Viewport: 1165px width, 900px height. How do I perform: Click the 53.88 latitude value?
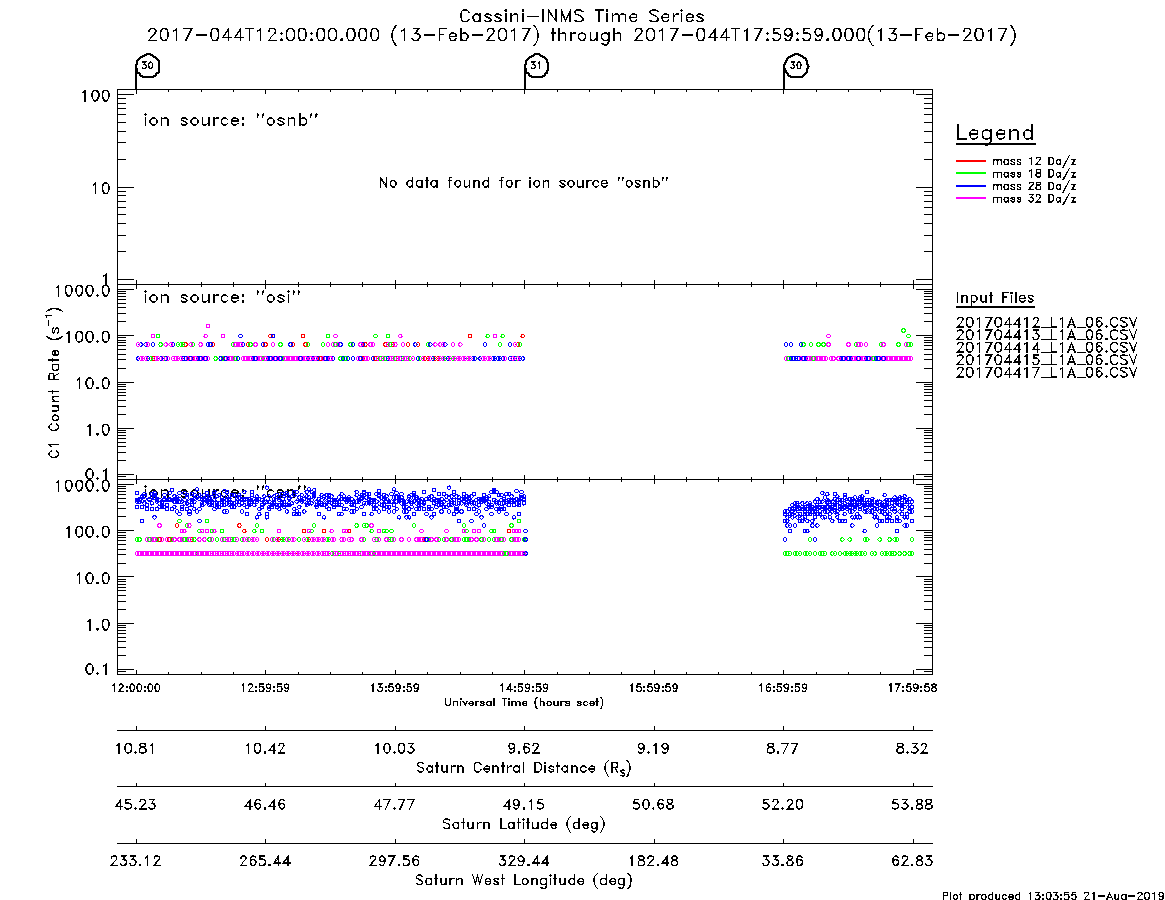[x=912, y=805]
